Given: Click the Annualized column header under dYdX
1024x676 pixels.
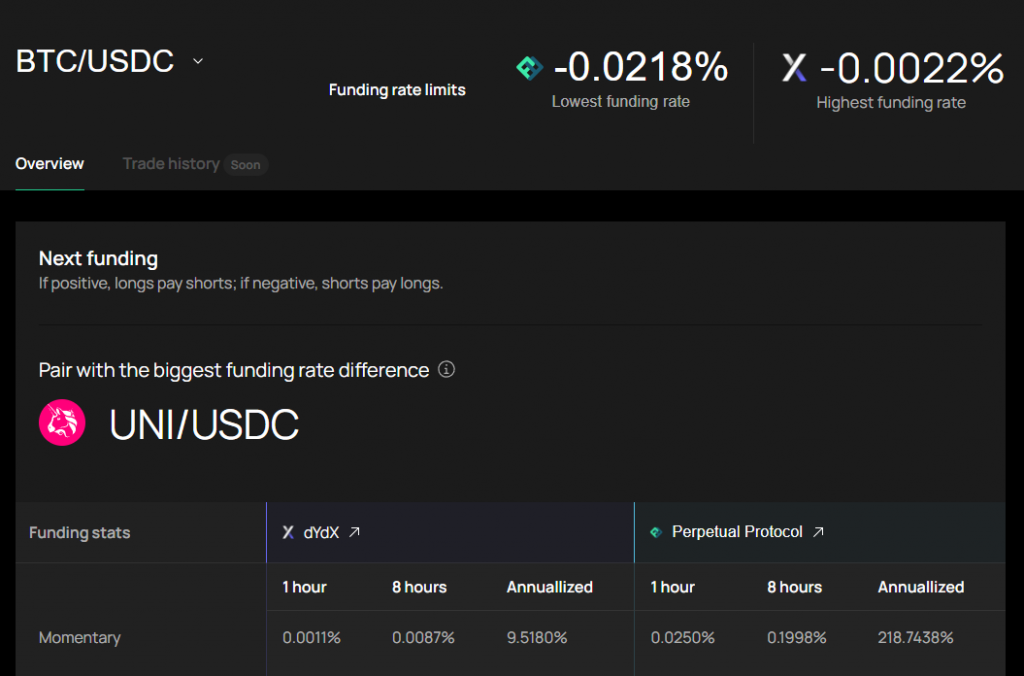Looking at the screenshot, I should [x=549, y=587].
